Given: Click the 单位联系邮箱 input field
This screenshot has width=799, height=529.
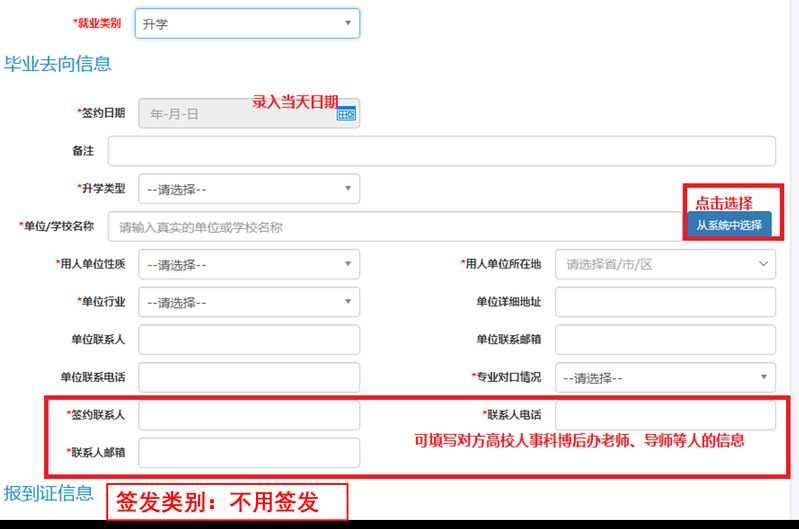Looking at the screenshot, I should click(665, 340).
